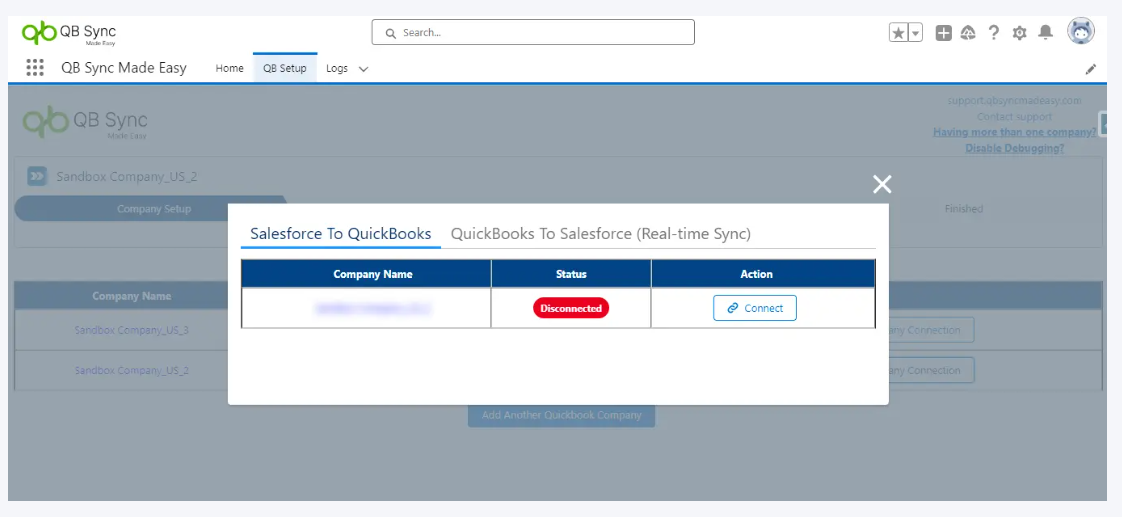Click the Company Name column header in dialog
This screenshot has height=517, width=1122.
(373, 274)
